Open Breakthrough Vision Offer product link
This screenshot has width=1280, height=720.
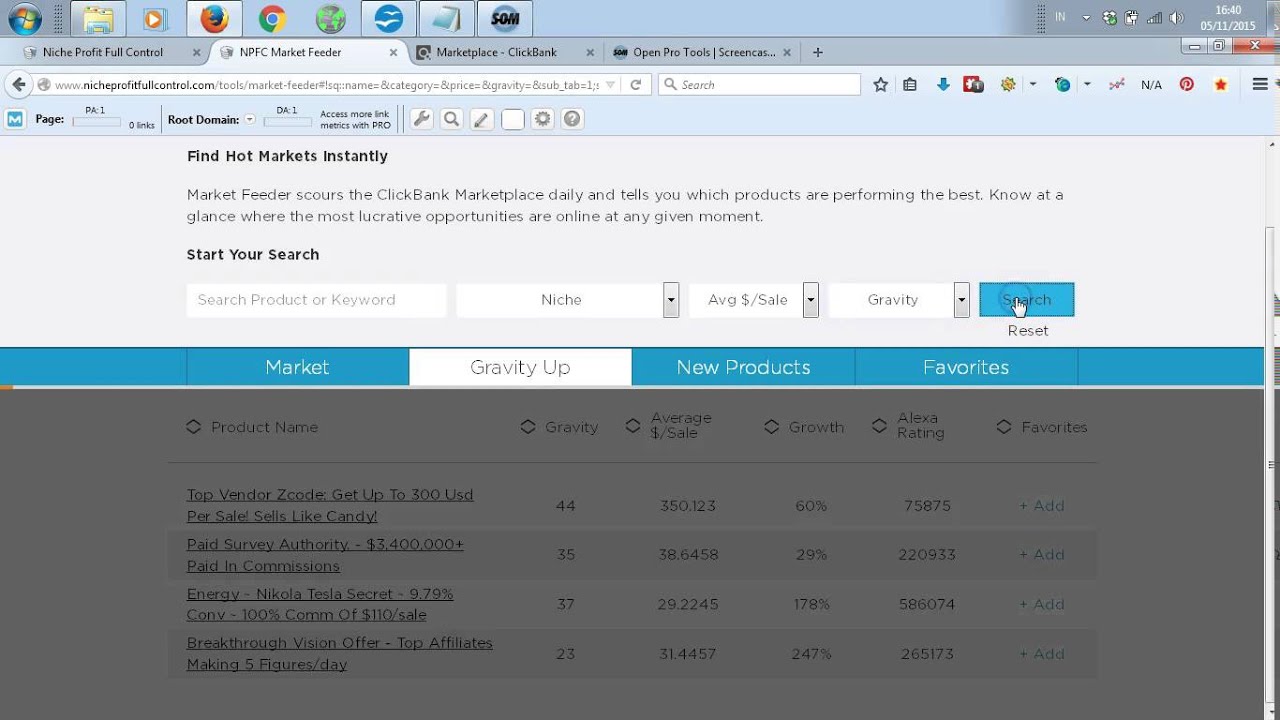tap(340, 654)
